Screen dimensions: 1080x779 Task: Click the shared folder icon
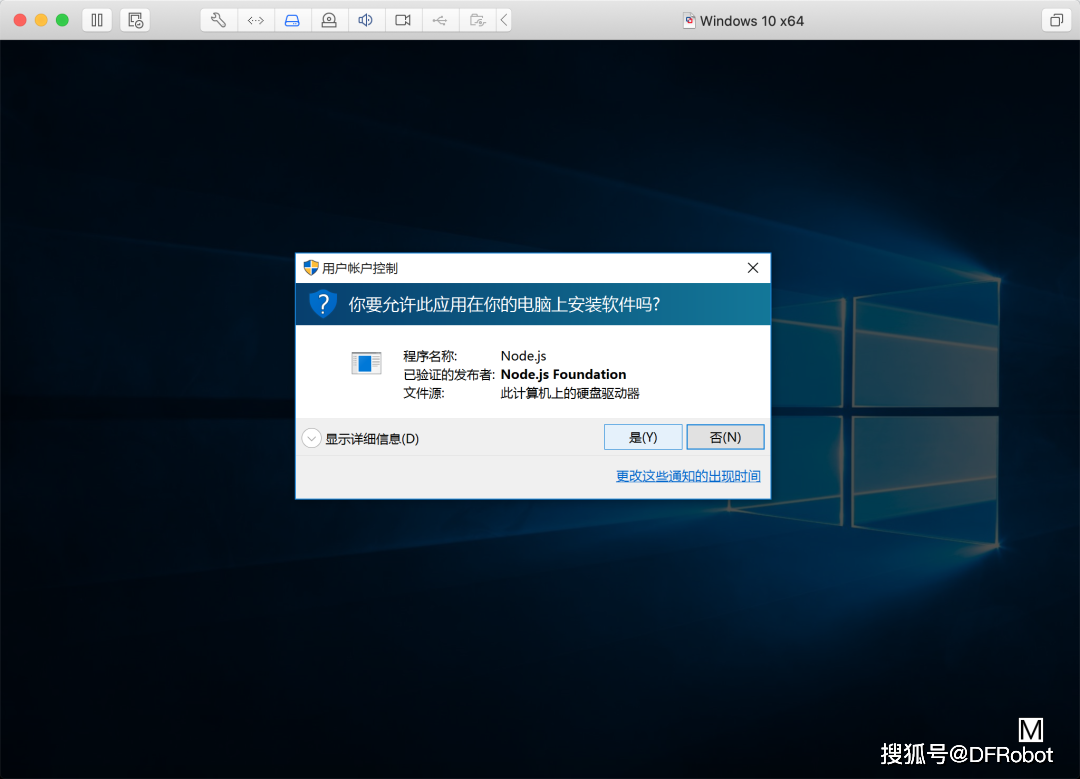[x=477, y=20]
